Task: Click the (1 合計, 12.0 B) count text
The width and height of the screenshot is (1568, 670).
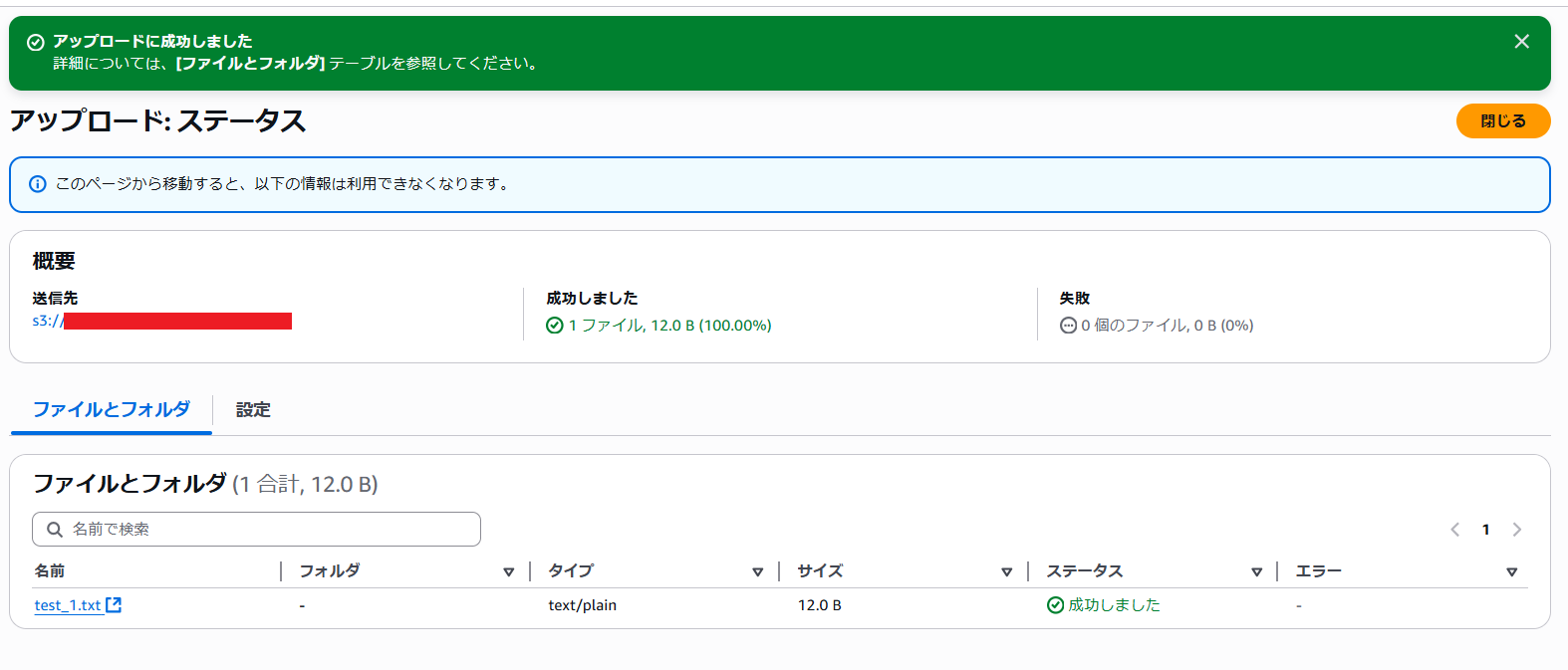Action: pos(305,484)
